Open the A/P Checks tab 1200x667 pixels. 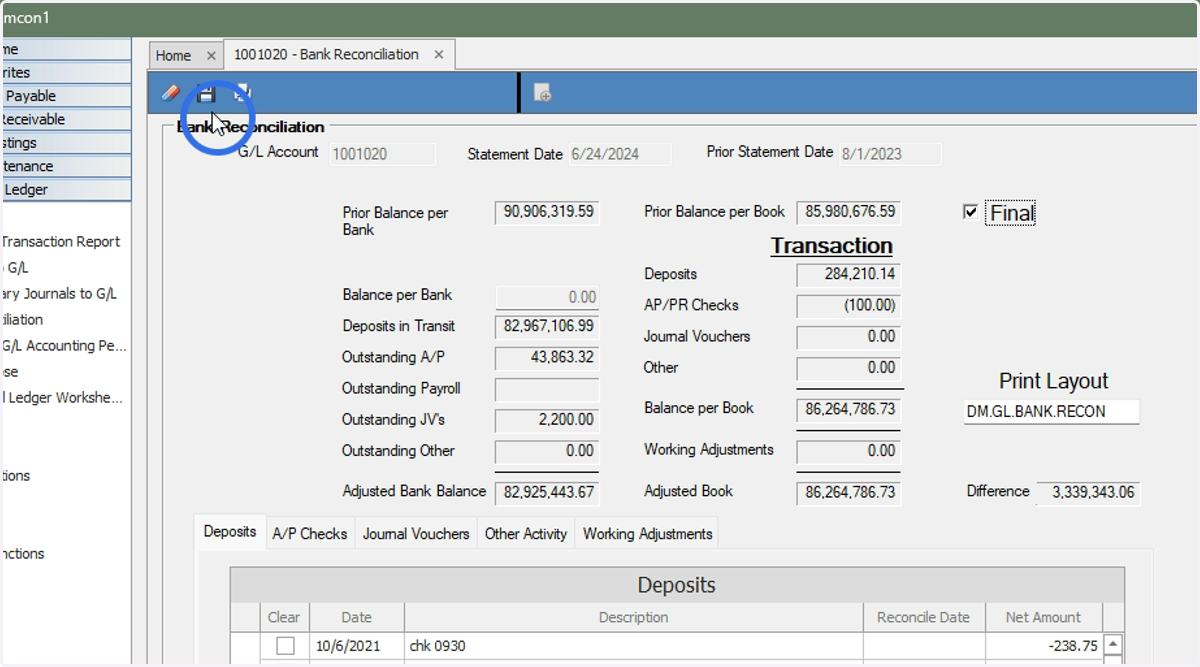310,534
